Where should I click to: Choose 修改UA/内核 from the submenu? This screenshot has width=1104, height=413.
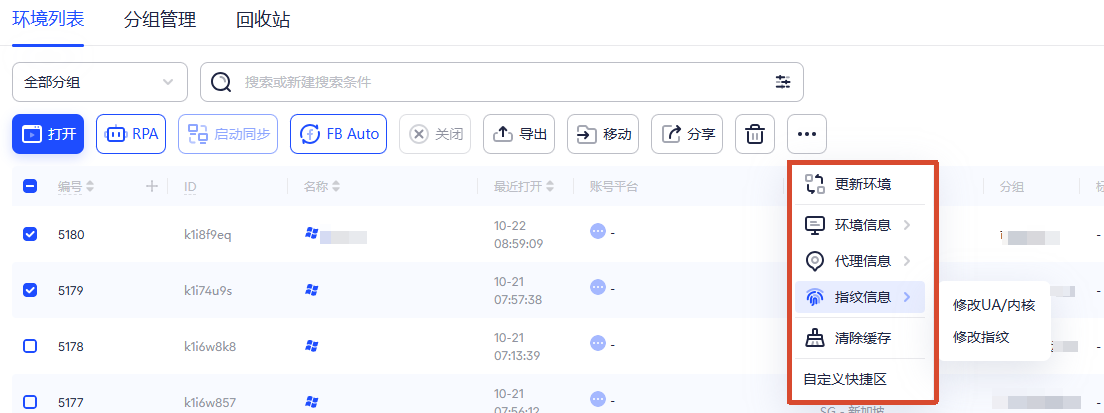coord(993,305)
